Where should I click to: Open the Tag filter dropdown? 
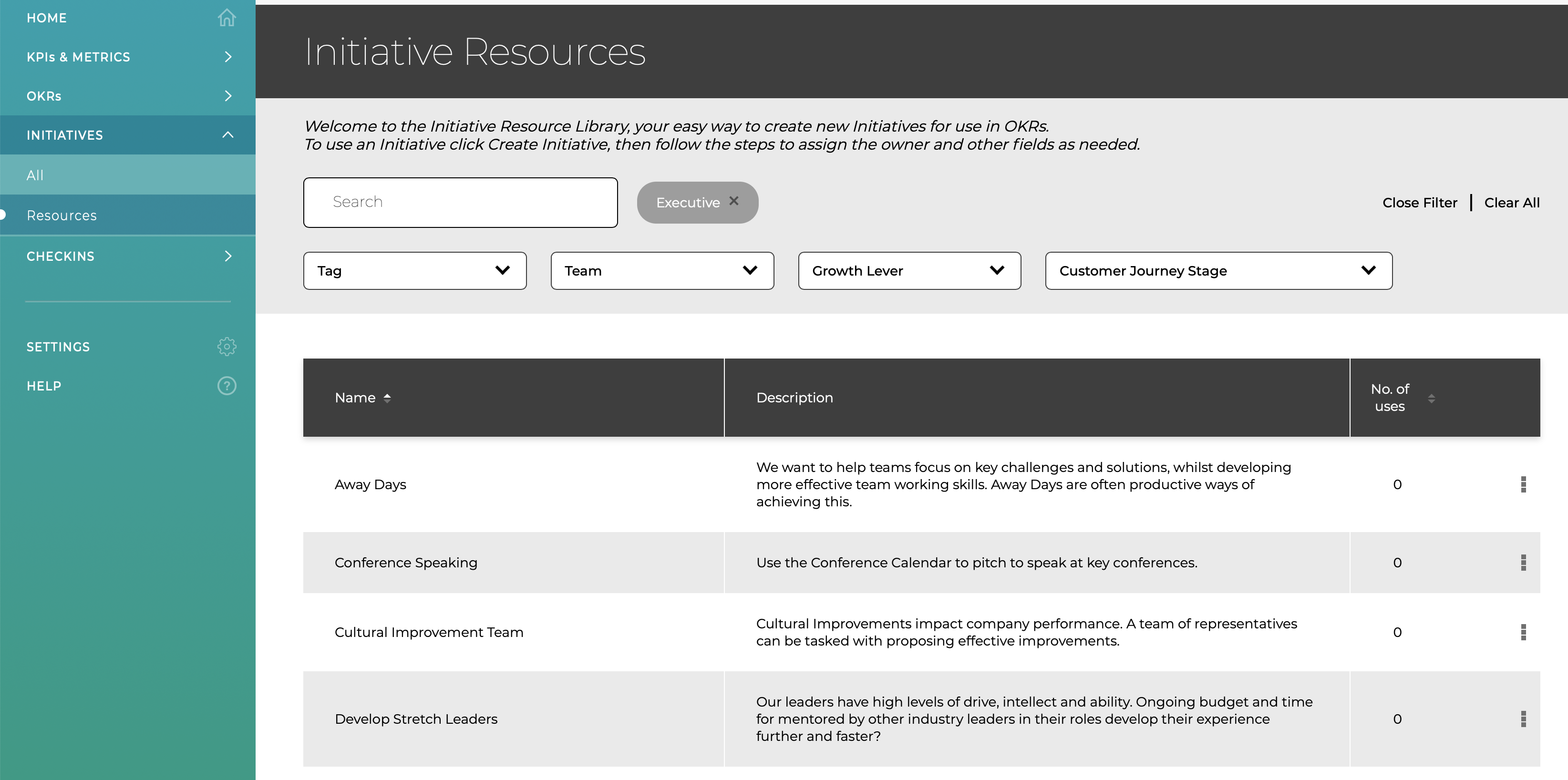[x=414, y=271]
